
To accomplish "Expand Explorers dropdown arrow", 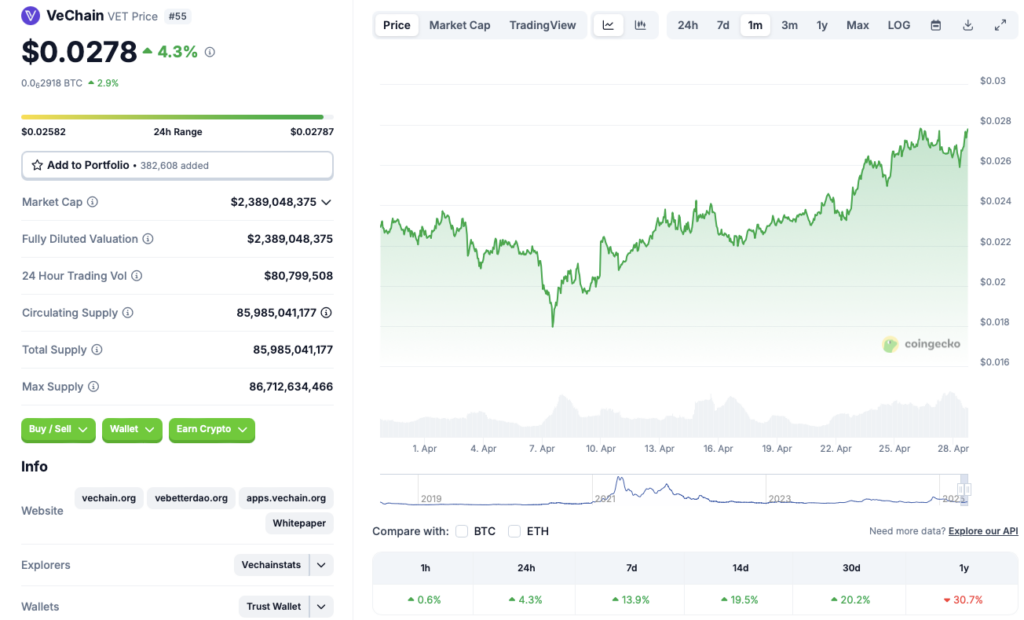I will tap(321, 565).
